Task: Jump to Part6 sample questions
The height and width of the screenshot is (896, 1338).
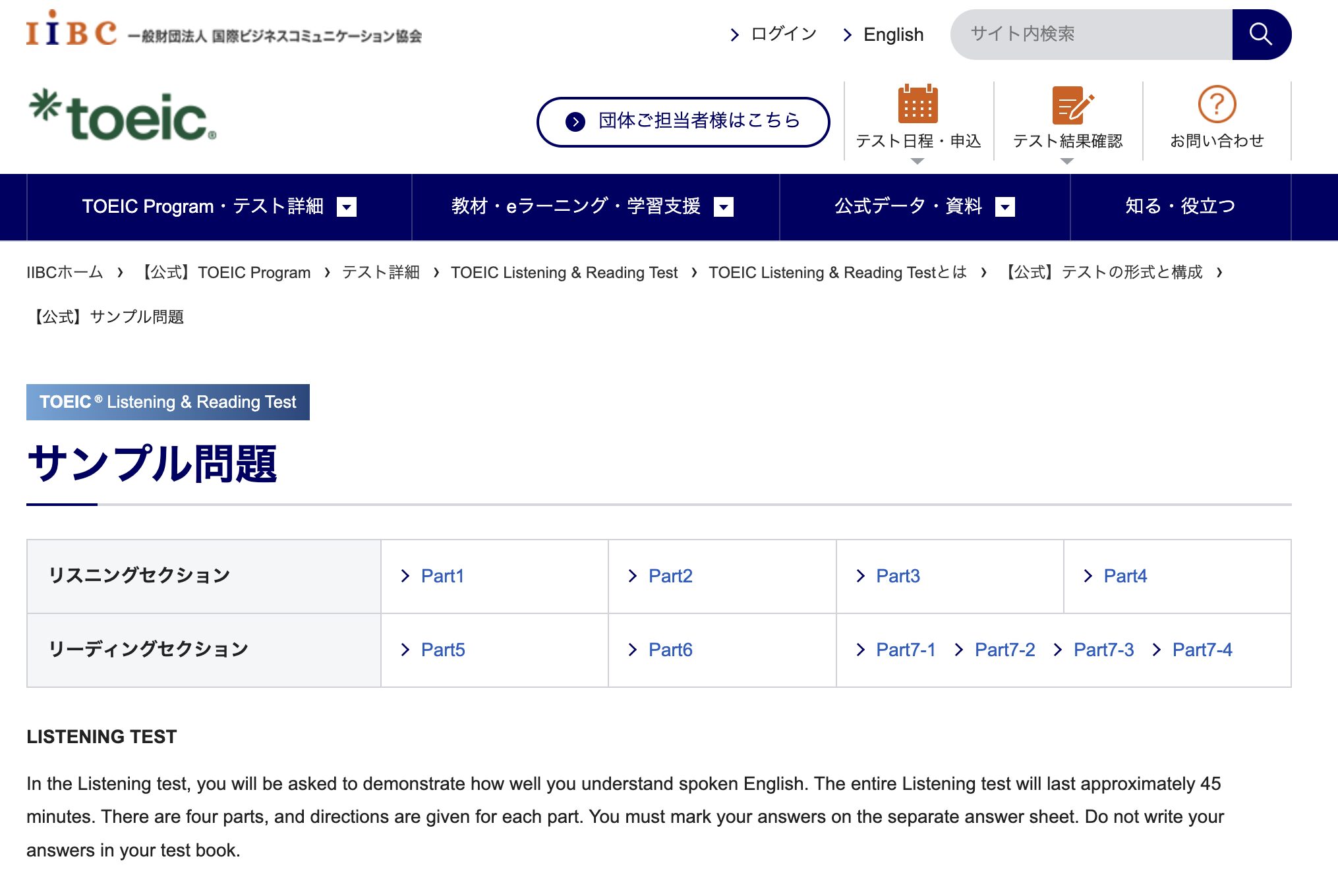Action: point(670,650)
